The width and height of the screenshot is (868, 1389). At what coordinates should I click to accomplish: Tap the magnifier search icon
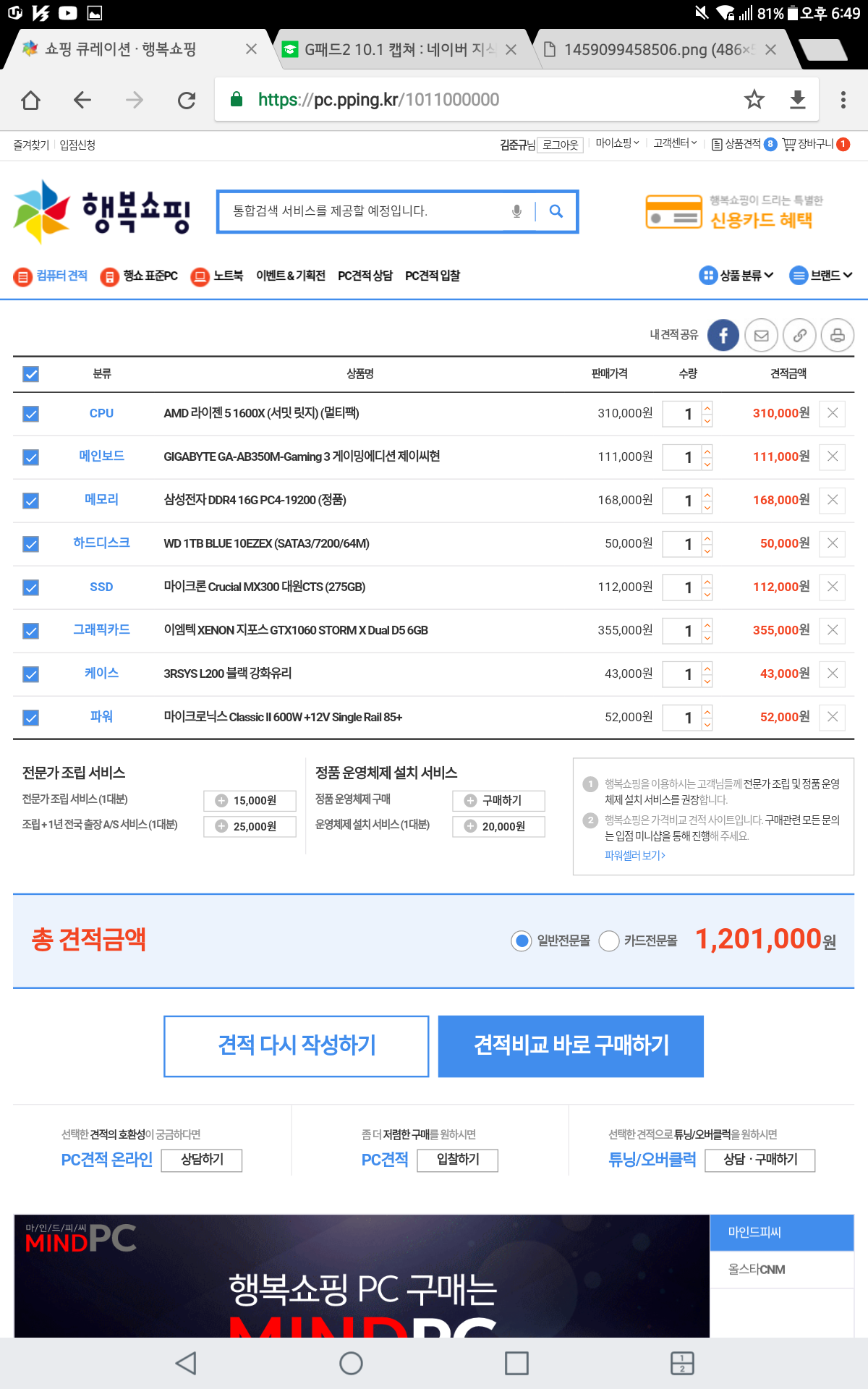click(x=556, y=211)
